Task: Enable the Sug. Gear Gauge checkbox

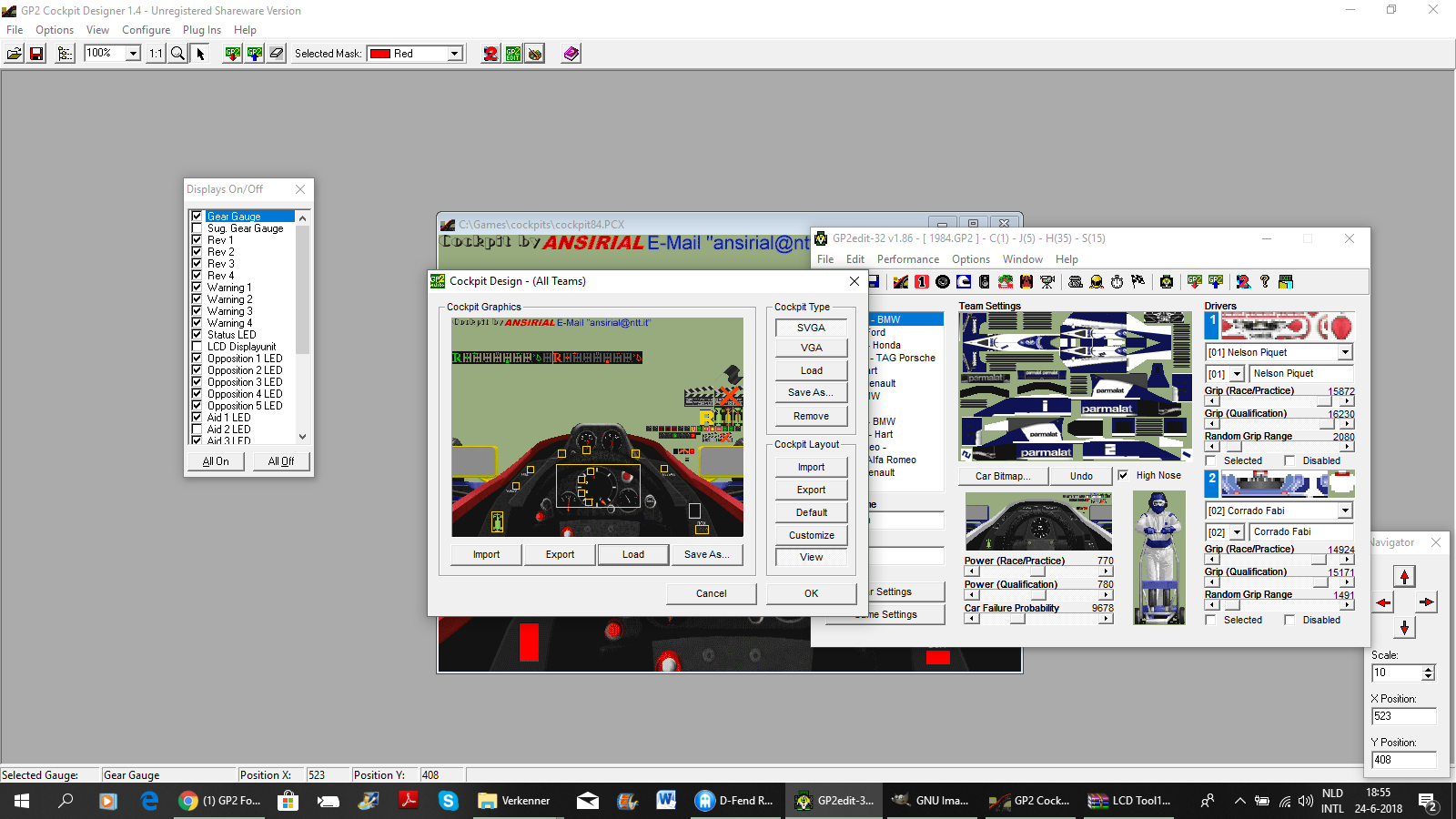Action: pos(197,228)
